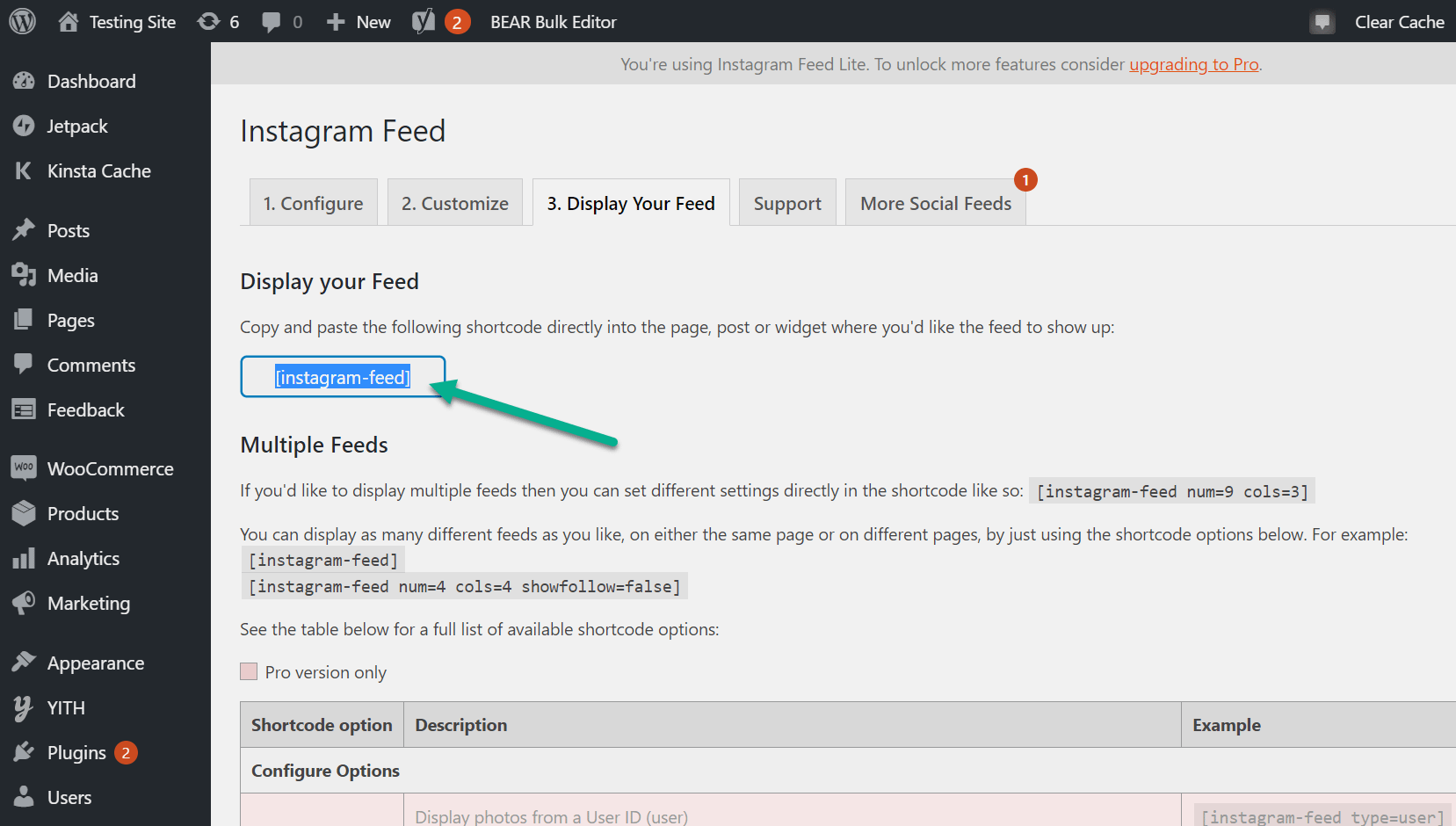Viewport: 1456px width, 826px height.
Task: Select the [instagram-feed] shortcode field
Action: click(x=343, y=376)
